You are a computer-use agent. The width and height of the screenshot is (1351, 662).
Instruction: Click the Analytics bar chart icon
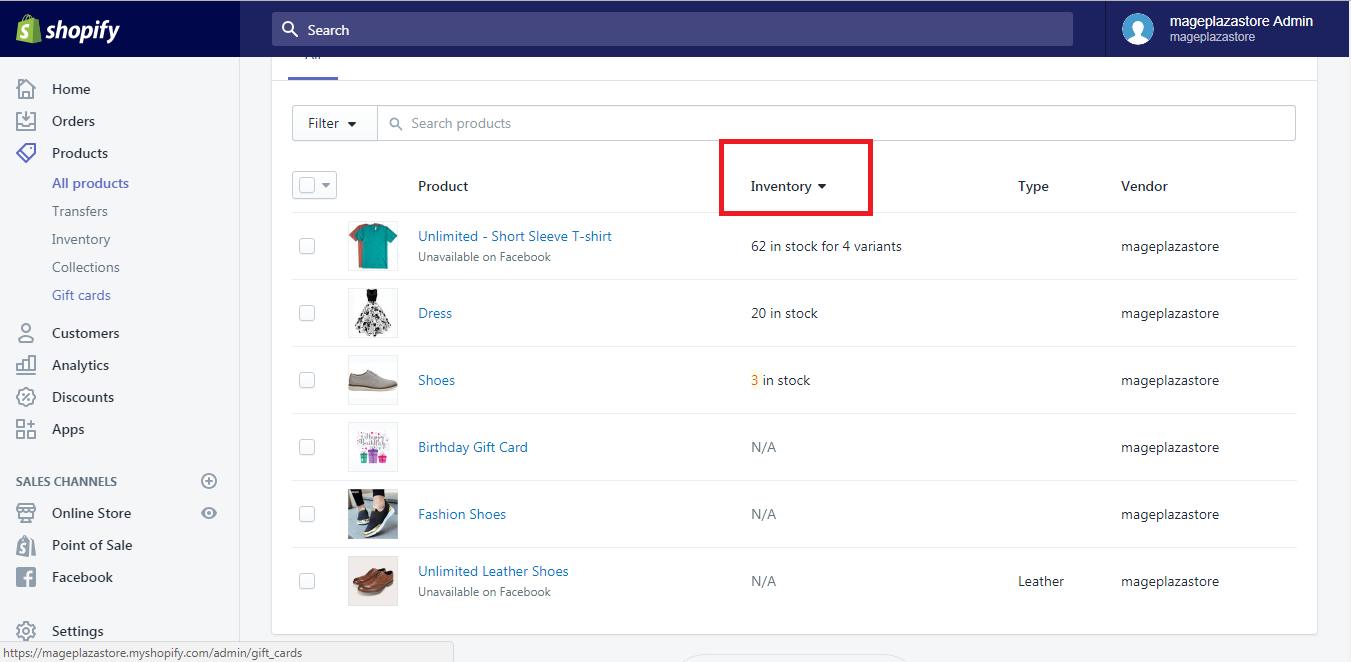[x=26, y=365]
